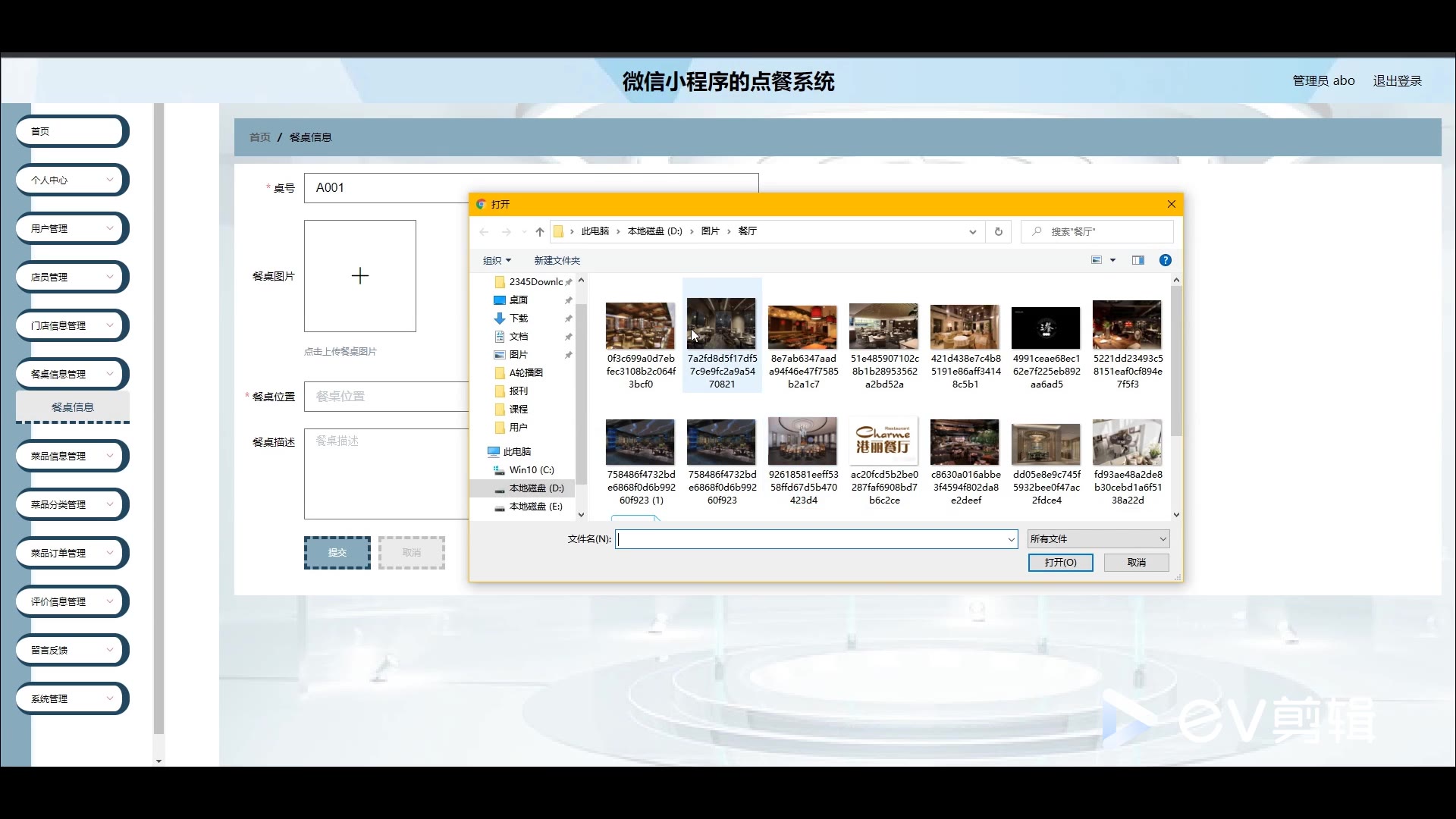The height and width of the screenshot is (819, 1456).
Task: Click the Up one level arrow
Action: pos(539,232)
